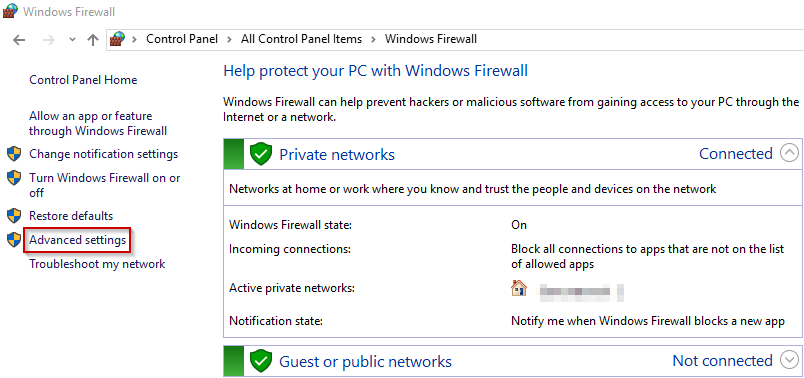Viewport: 804px width, 378px height.
Task: Collapse the Private networks section chevron
Action: coord(789,153)
